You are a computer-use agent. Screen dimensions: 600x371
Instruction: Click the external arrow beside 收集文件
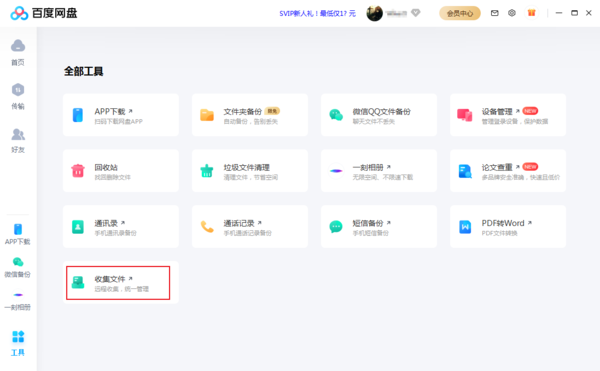130,278
